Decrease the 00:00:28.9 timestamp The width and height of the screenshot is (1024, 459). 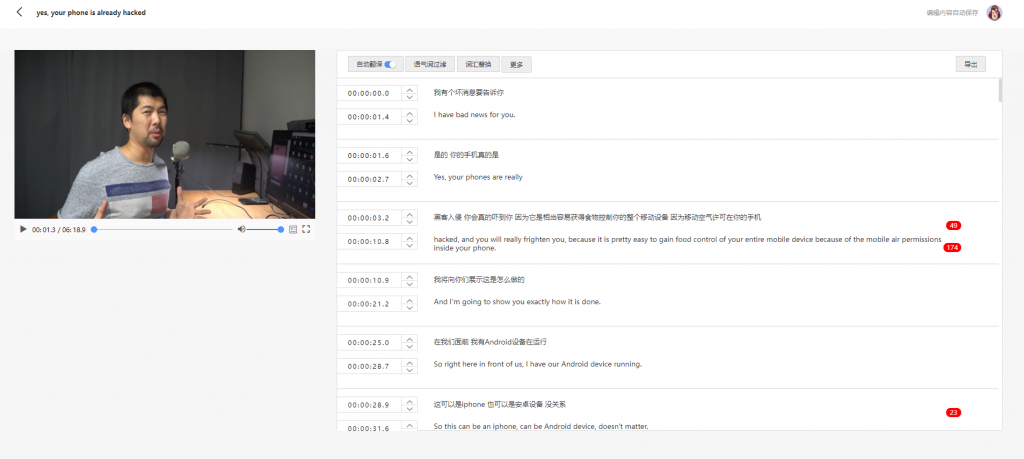[x=409, y=409]
